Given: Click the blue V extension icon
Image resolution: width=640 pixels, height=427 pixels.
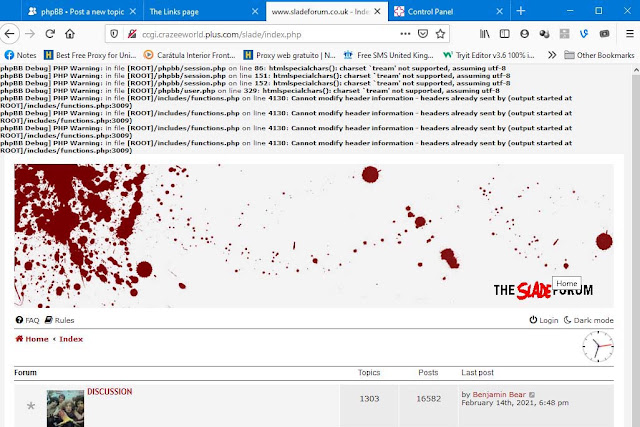Looking at the screenshot, I should tap(584, 34).
